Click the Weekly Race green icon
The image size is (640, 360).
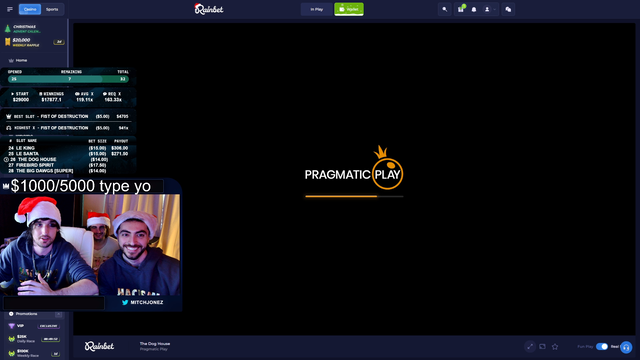(11, 353)
